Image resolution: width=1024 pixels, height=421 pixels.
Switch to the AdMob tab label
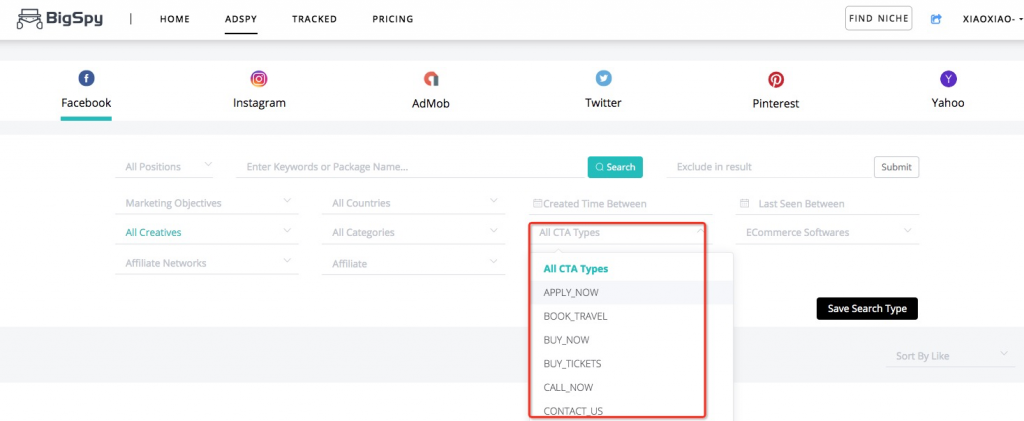431,104
